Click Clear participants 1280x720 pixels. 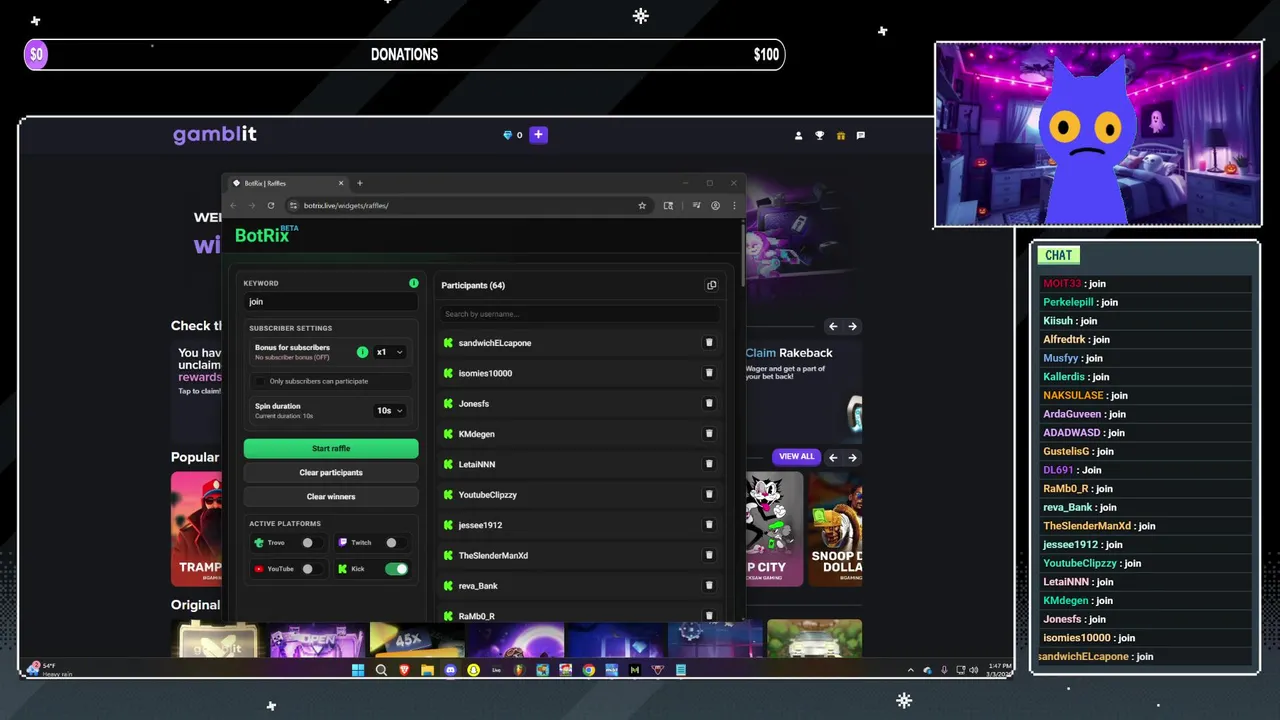point(331,472)
